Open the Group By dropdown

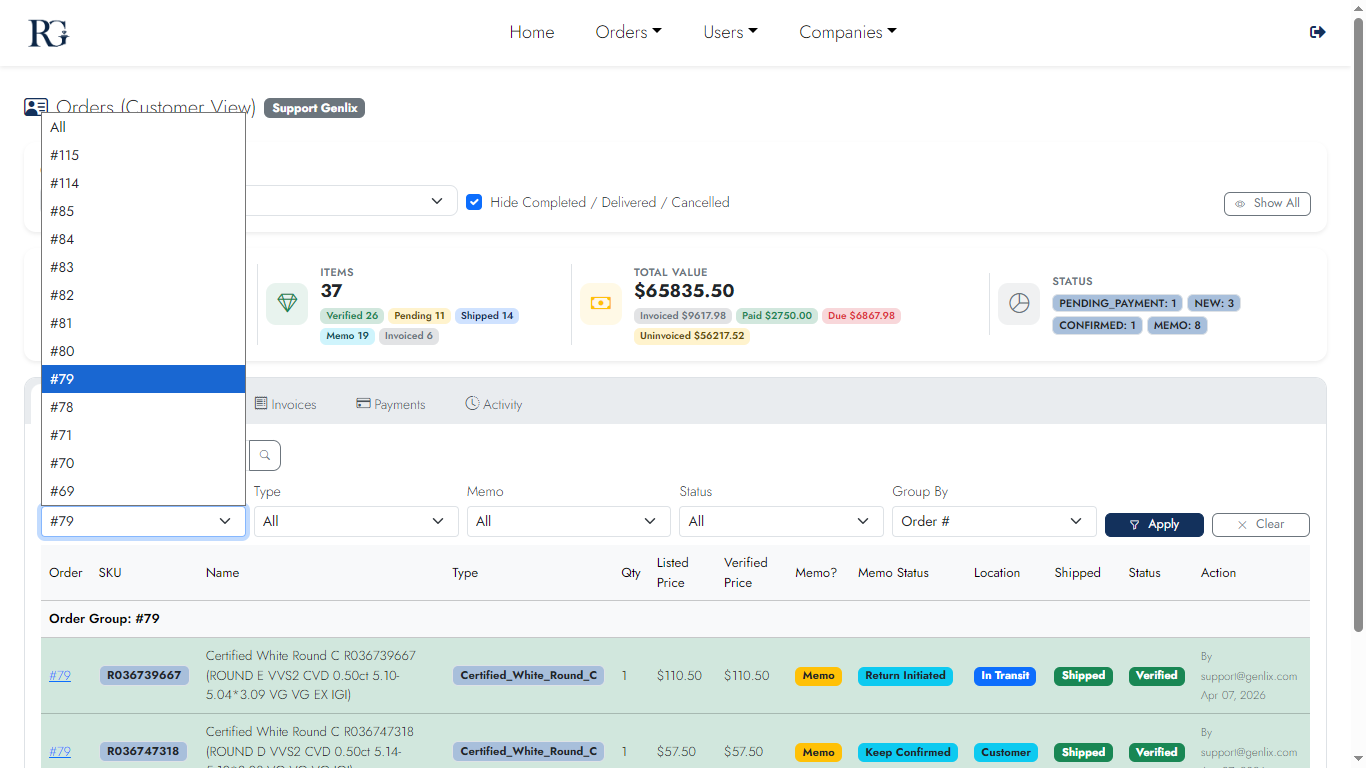click(x=993, y=521)
